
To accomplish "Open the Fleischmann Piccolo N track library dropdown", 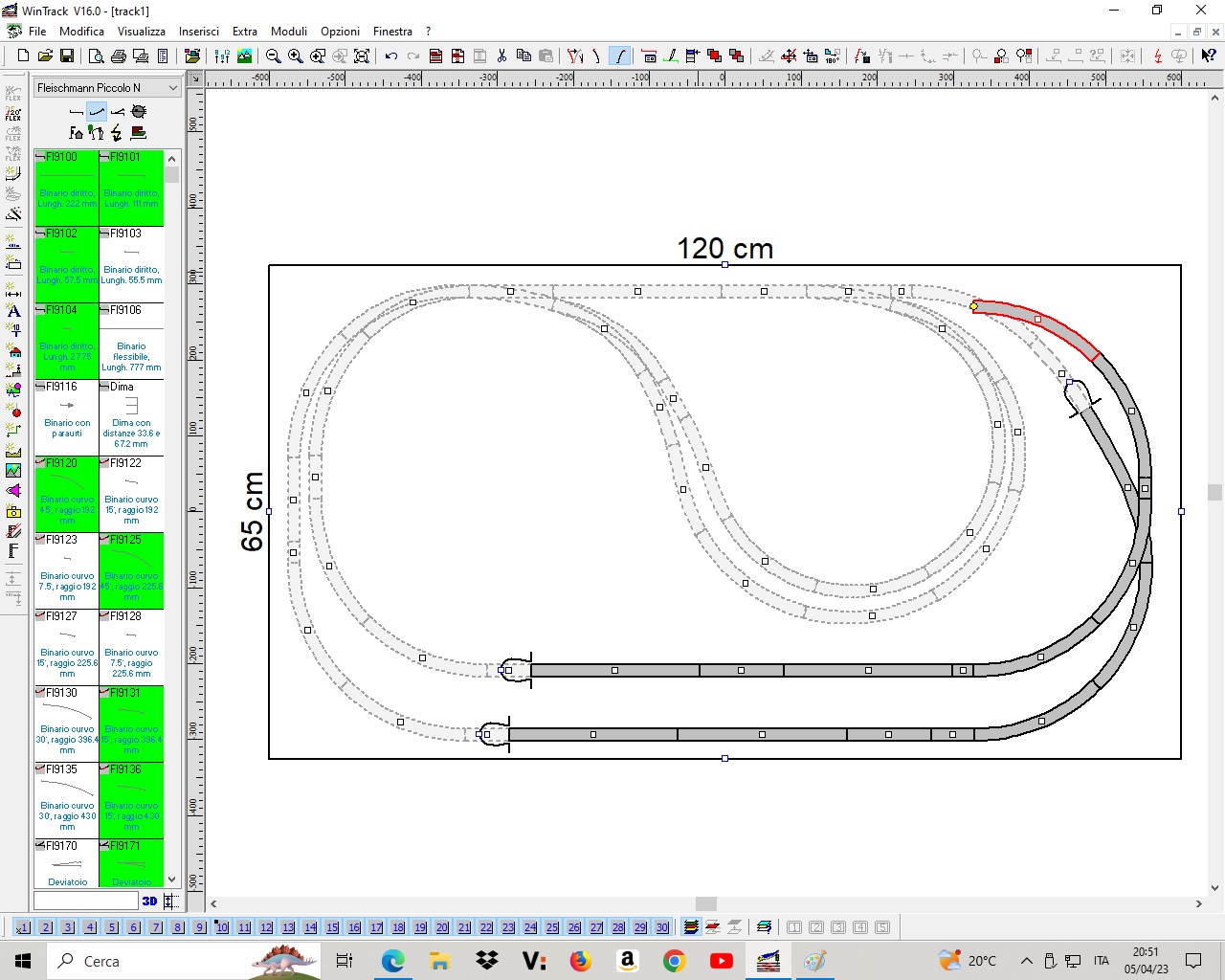I will (107, 88).
